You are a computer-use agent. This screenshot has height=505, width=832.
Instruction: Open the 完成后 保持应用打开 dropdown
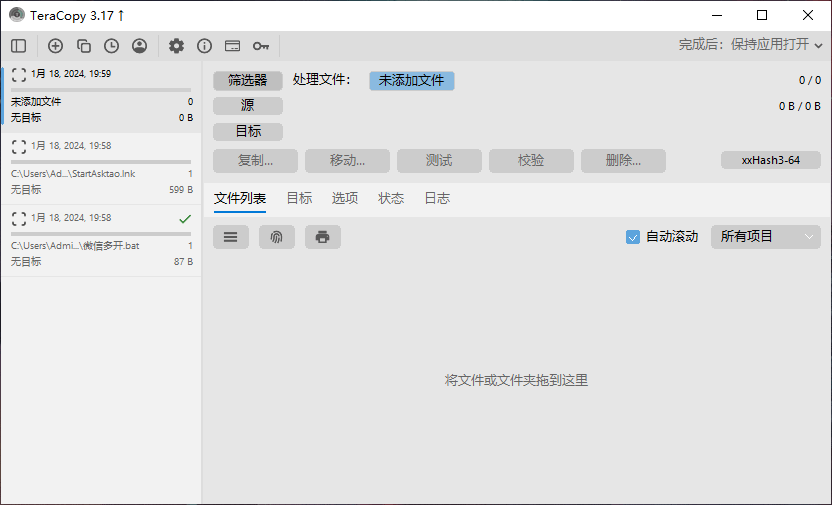click(750, 45)
